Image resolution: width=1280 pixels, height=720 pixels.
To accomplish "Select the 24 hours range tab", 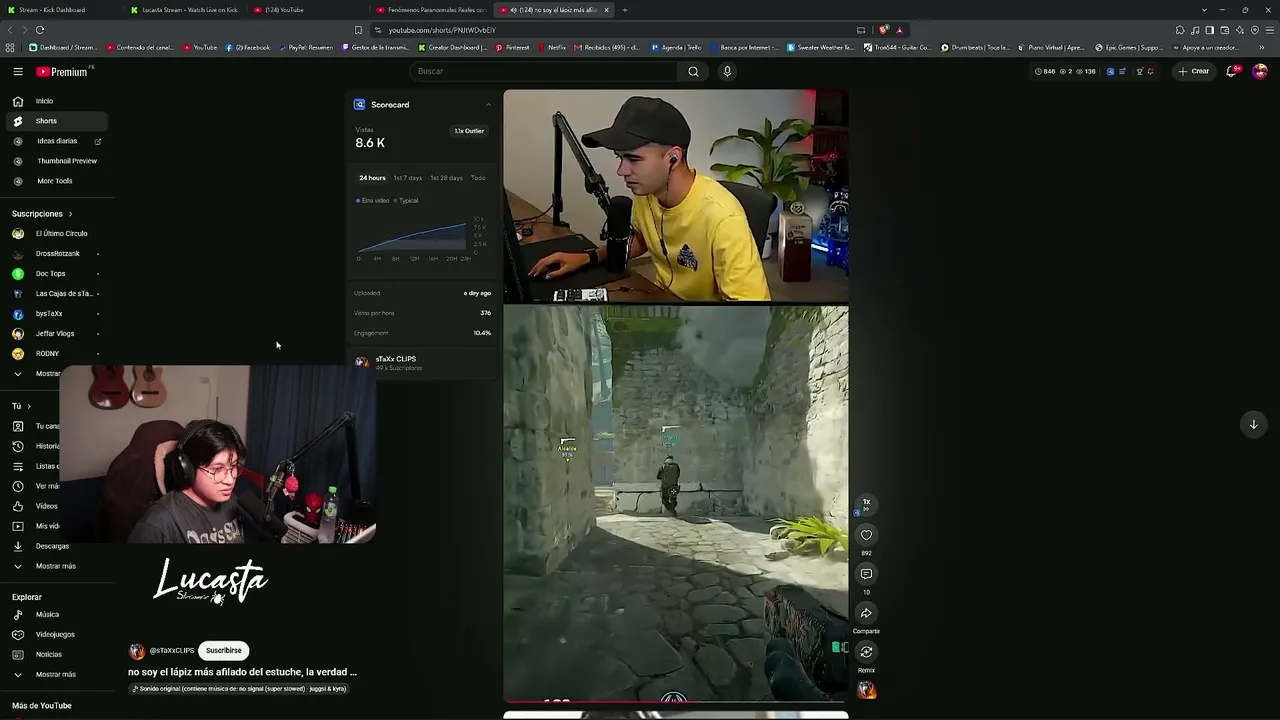I will point(372,178).
